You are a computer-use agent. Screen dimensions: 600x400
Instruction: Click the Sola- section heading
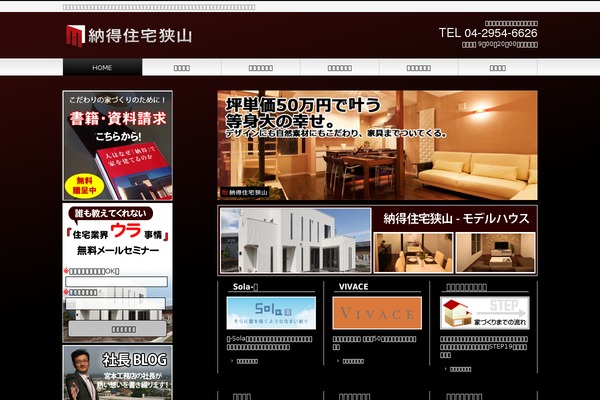click(x=245, y=287)
